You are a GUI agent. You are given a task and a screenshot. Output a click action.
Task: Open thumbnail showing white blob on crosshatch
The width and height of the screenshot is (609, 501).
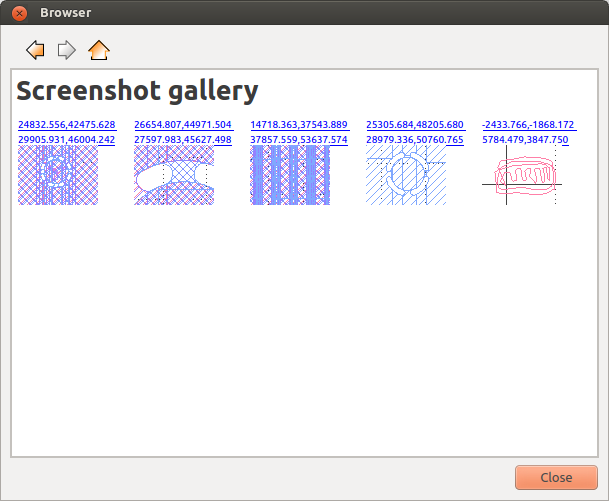coord(174,175)
